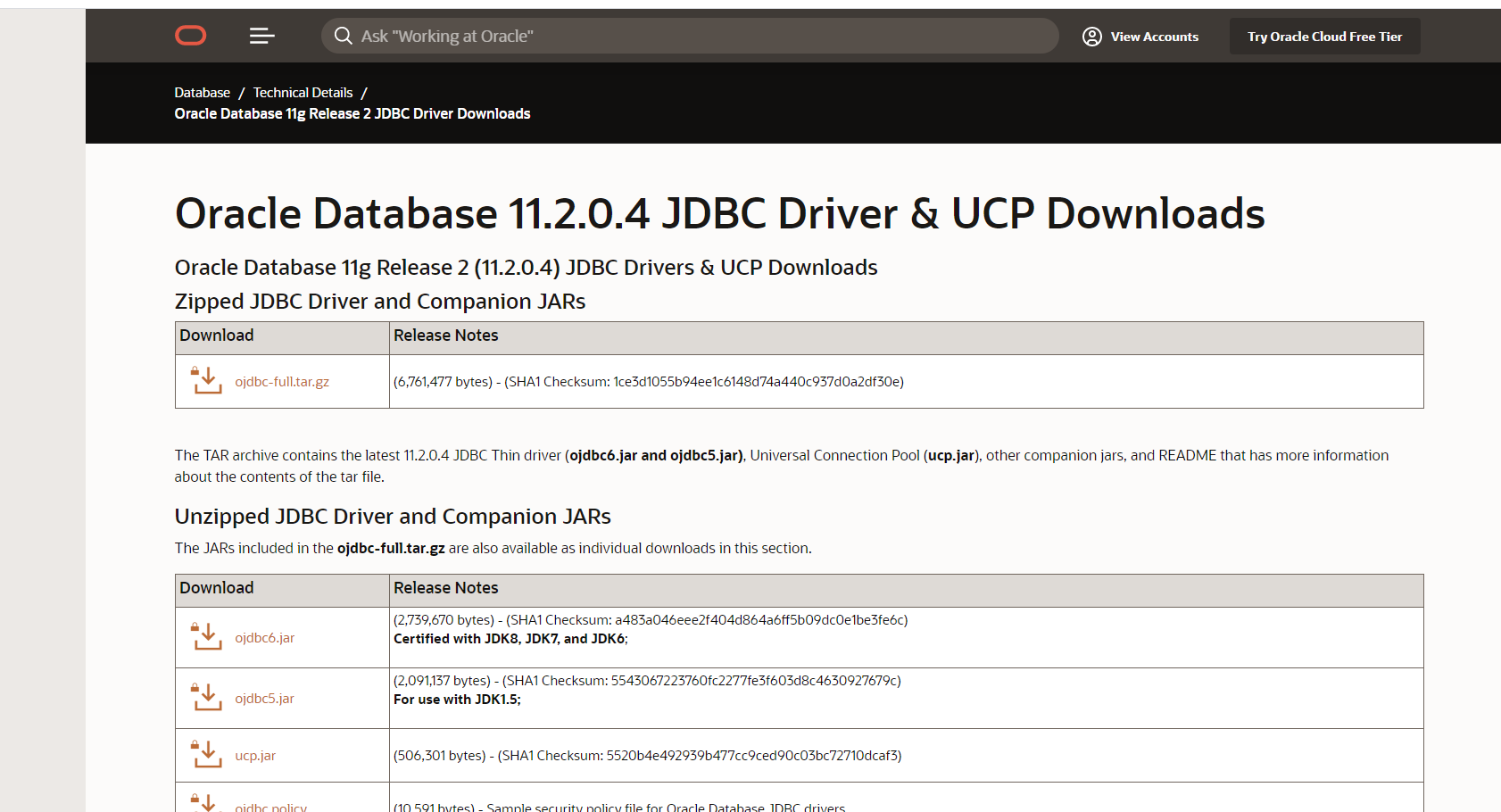Click the search magnifier icon
The image size is (1501, 812).
pyautogui.click(x=343, y=36)
